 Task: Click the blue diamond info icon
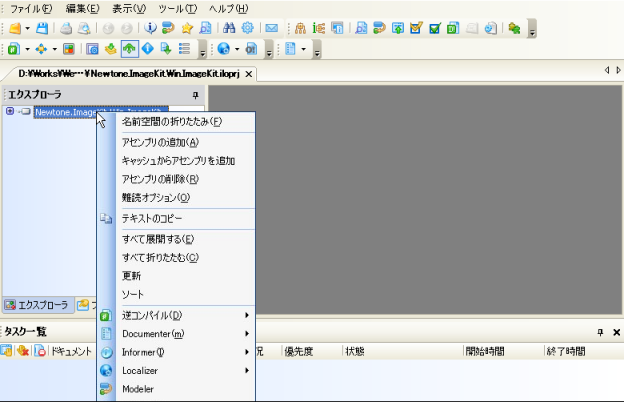(x=148, y=49)
